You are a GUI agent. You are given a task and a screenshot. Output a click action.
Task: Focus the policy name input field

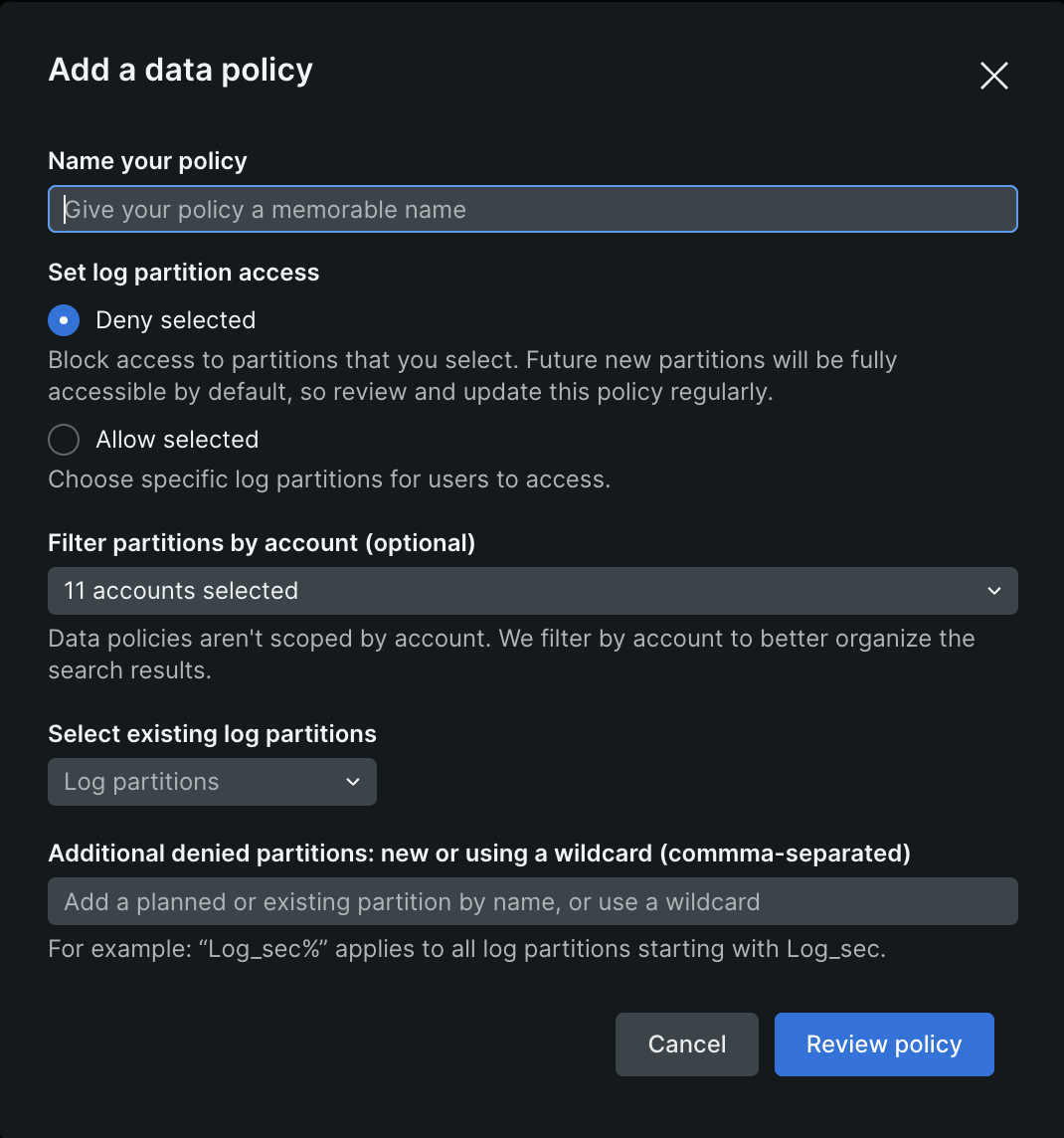point(532,209)
